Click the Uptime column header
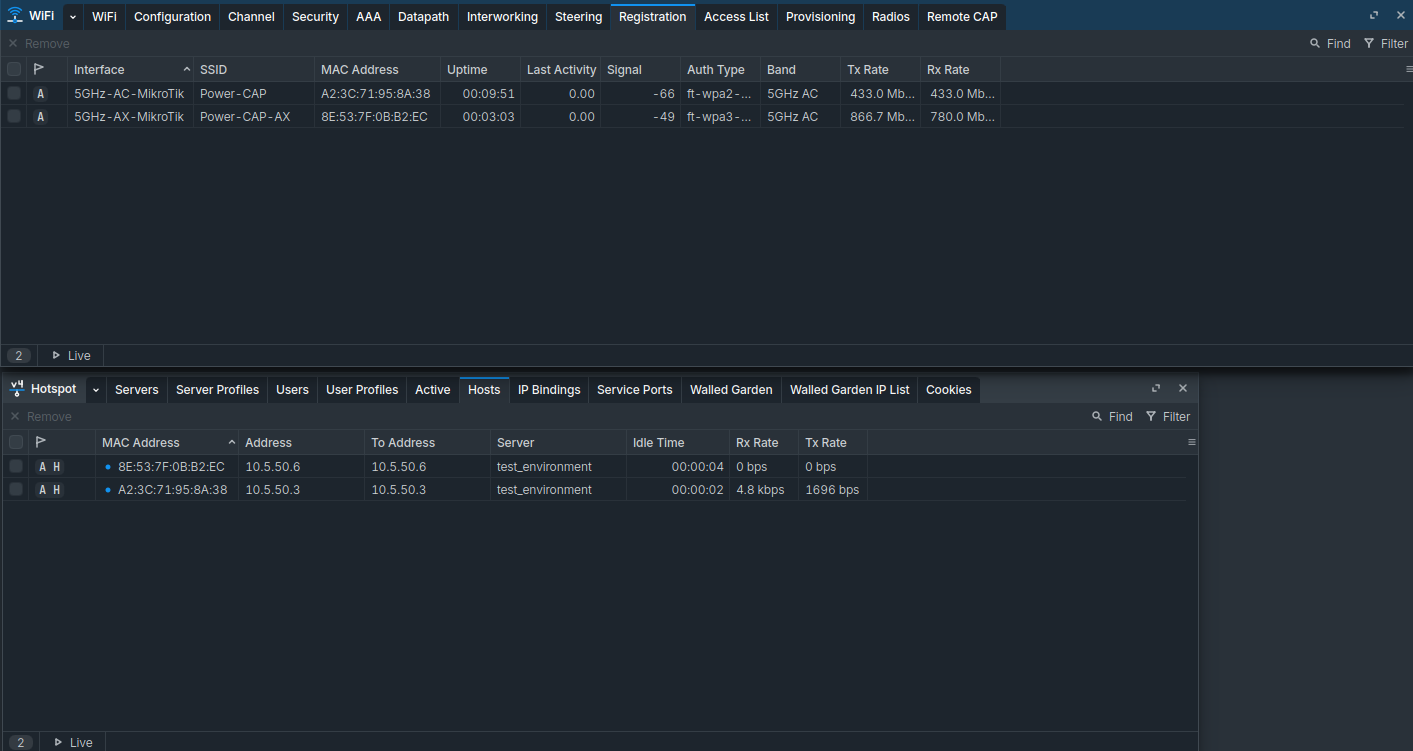1413x751 pixels. [480, 69]
